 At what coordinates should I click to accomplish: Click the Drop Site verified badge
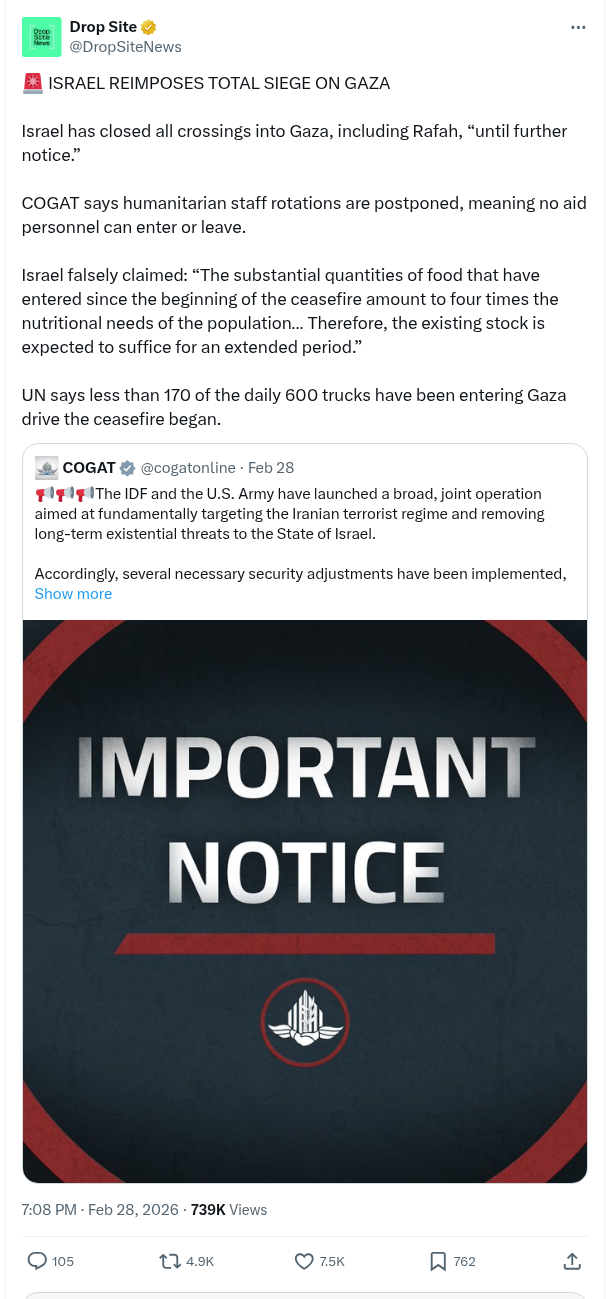(149, 27)
